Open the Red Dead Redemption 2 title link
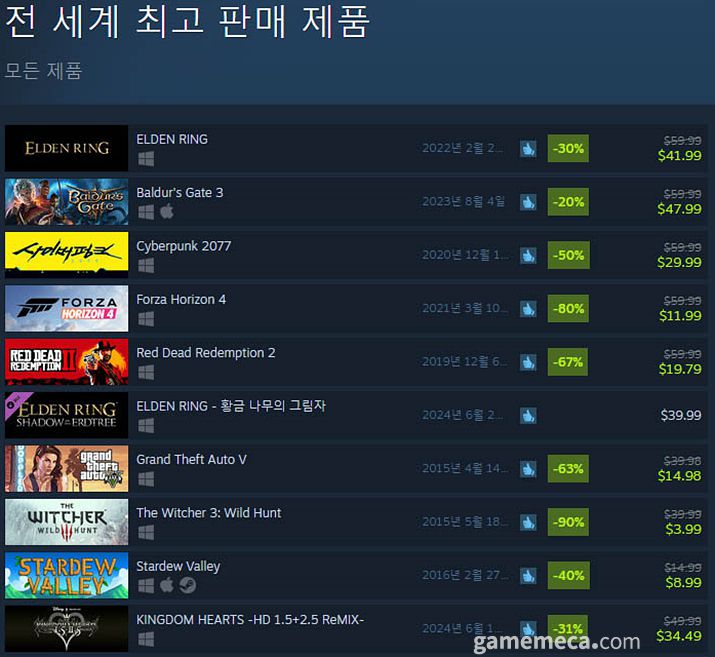Viewport: 715px width, 657px height. (206, 352)
